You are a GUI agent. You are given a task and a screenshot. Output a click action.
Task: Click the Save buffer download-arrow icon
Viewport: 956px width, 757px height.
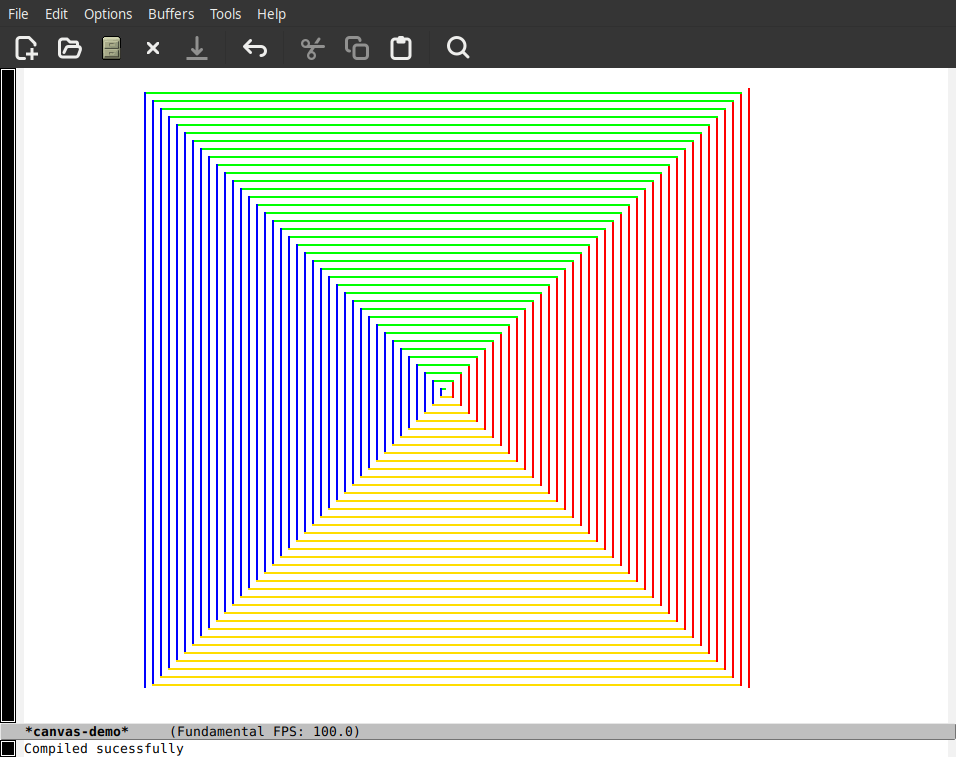[x=197, y=48]
